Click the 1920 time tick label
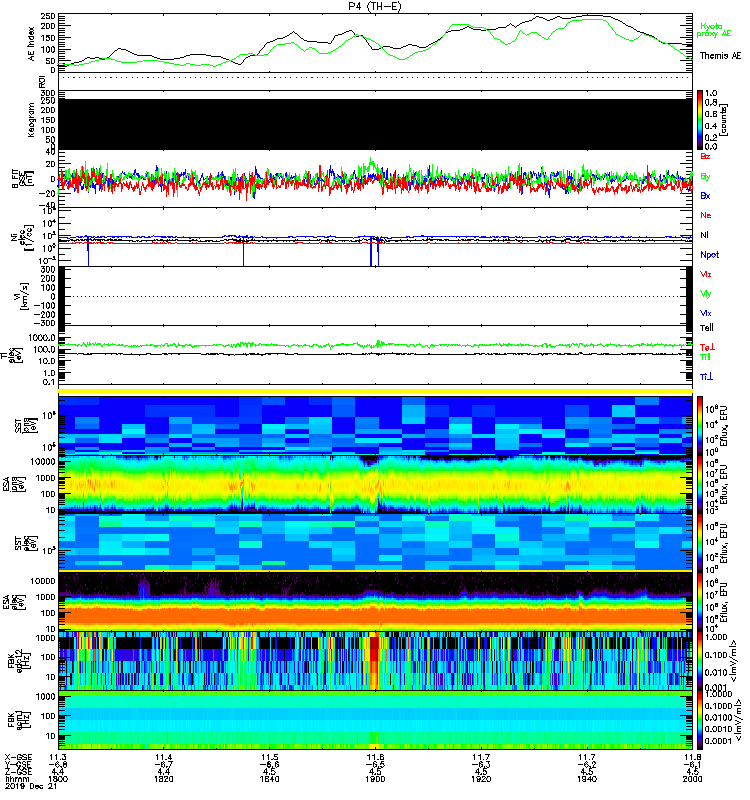This screenshot has height=800, width=750. pyautogui.click(x=481, y=779)
